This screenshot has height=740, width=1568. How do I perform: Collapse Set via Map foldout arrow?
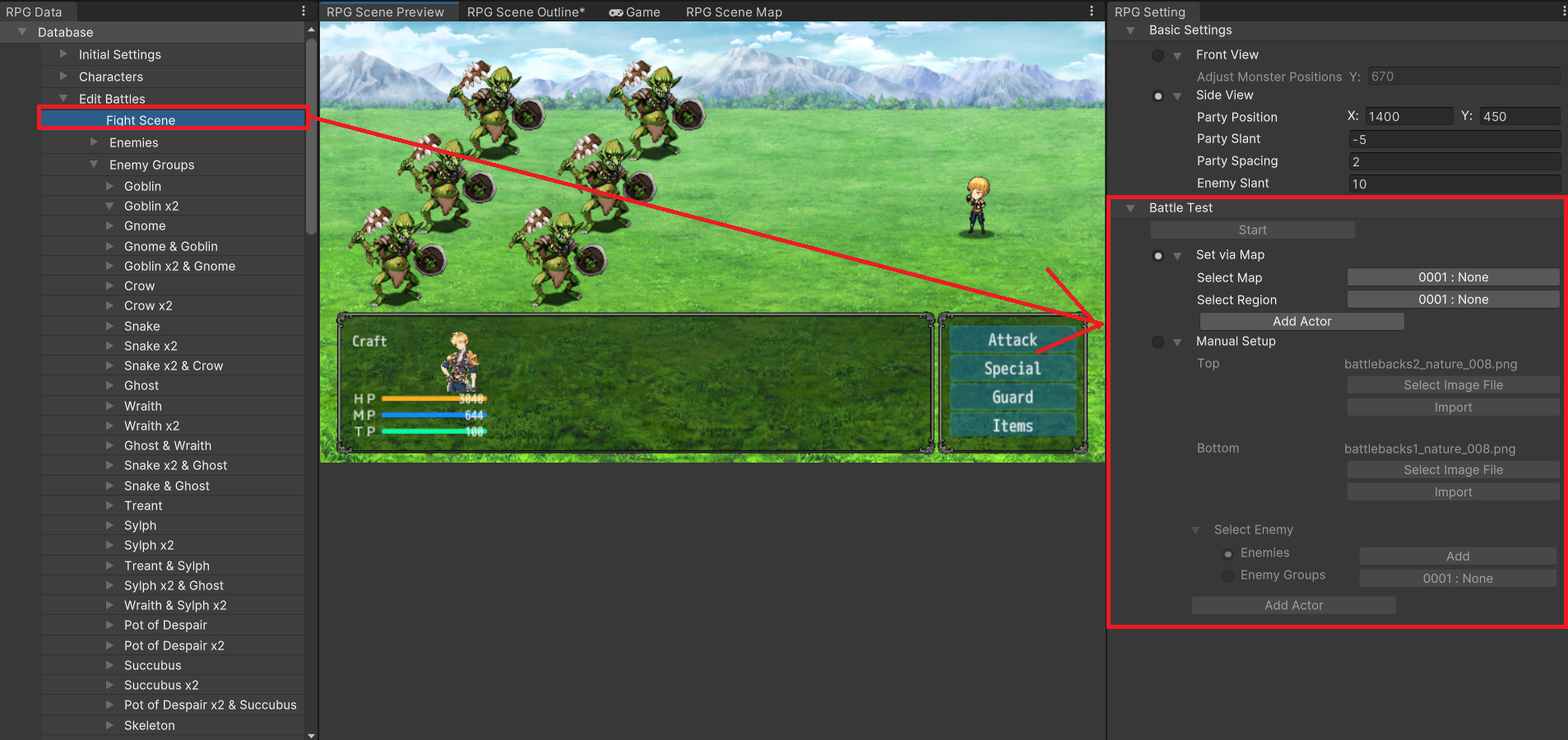(x=1177, y=255)
